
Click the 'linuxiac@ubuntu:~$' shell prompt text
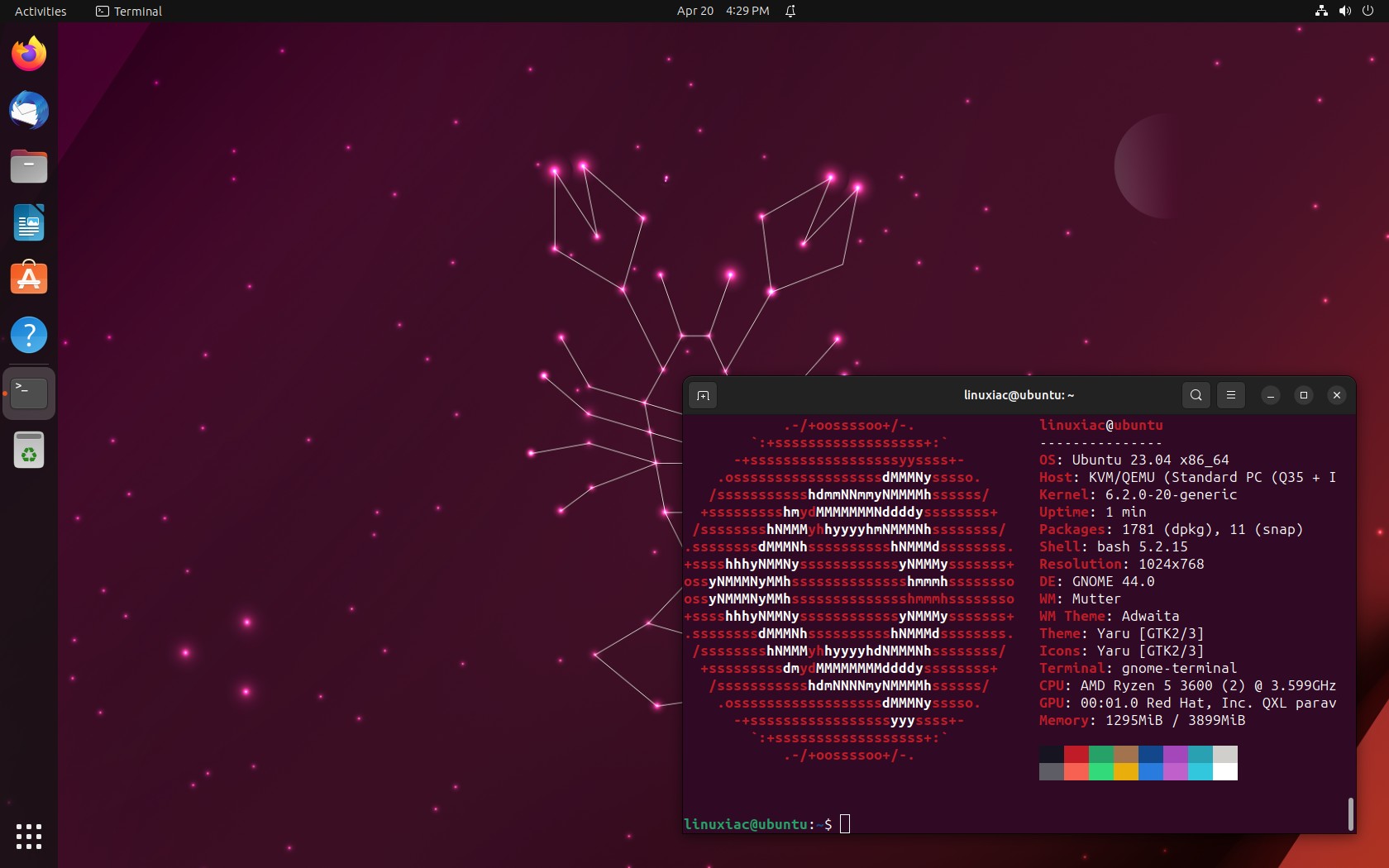[x=757, y=823]
